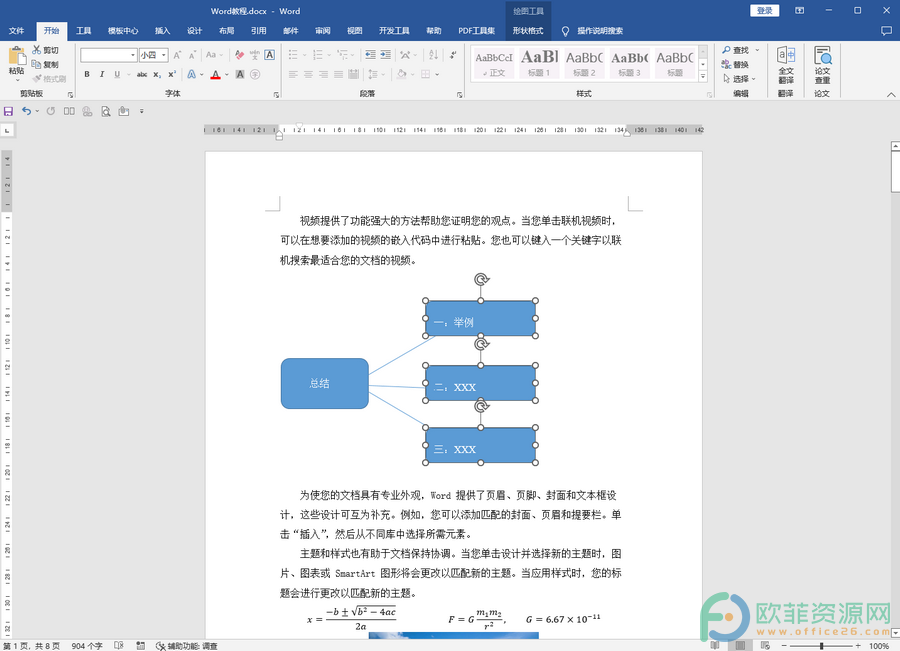This screenshot has height=651, width=900.
Task: Open the File (文件) tab
Action: 17,31
